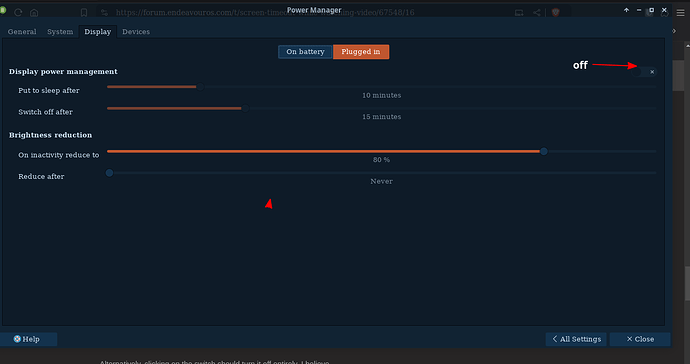
Task: Open the browser hamburger menu
Action: click(680, 13)
